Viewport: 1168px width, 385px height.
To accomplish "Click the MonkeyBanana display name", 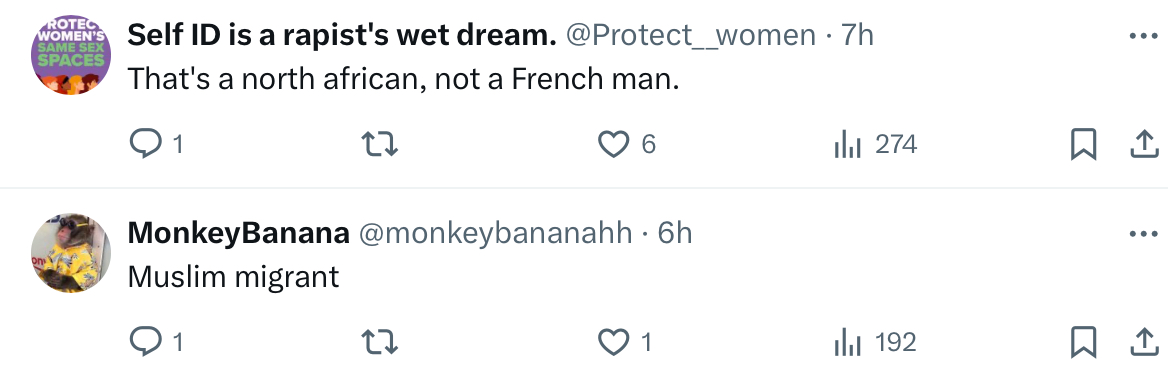I will tap(238, 233).
